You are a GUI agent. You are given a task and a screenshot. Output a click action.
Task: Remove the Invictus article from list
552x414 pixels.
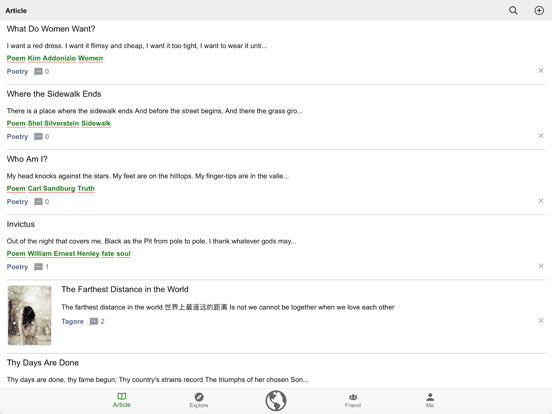tap(541, 266)
